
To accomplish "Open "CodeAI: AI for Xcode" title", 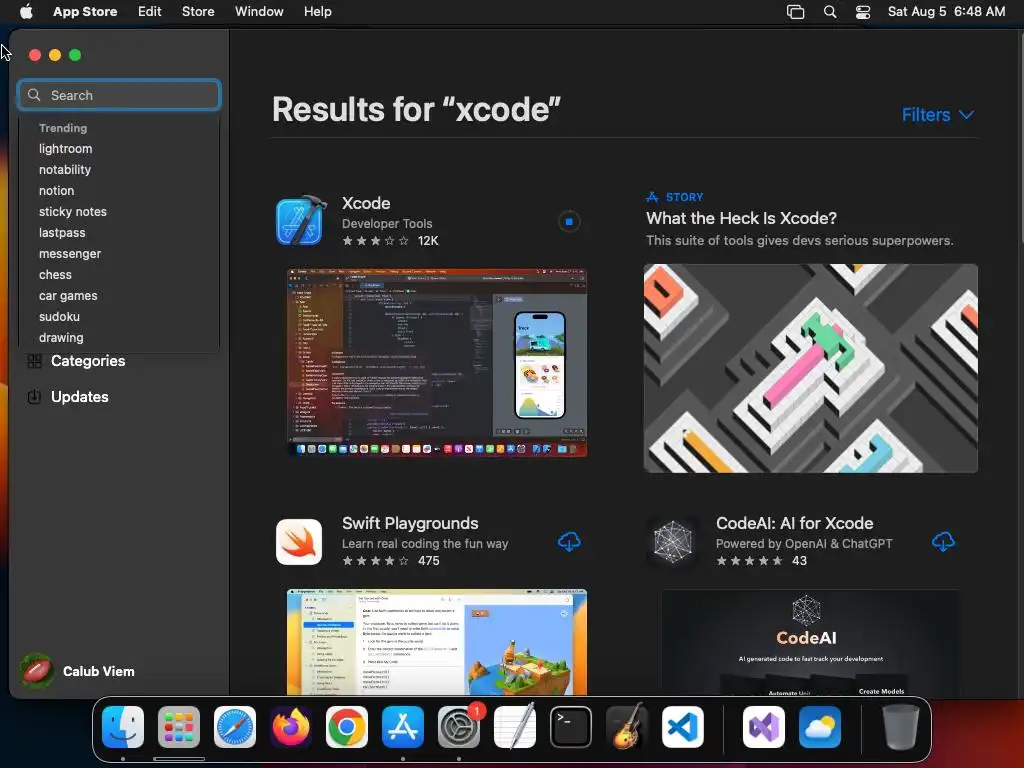I will (794, 523).
